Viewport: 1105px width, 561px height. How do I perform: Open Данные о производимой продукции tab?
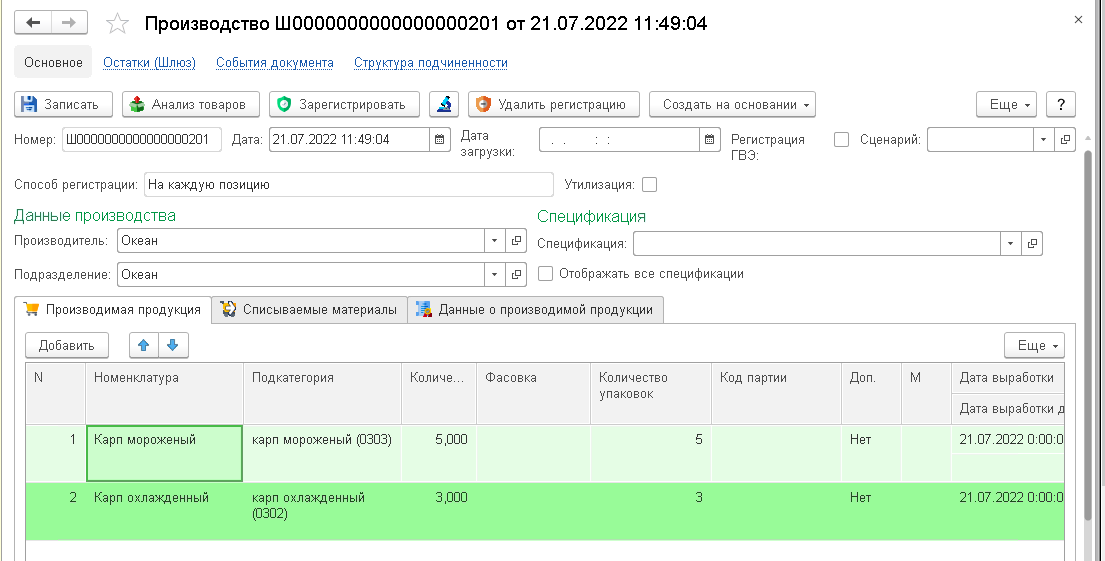pyautogui.click(x=535, y=309)
